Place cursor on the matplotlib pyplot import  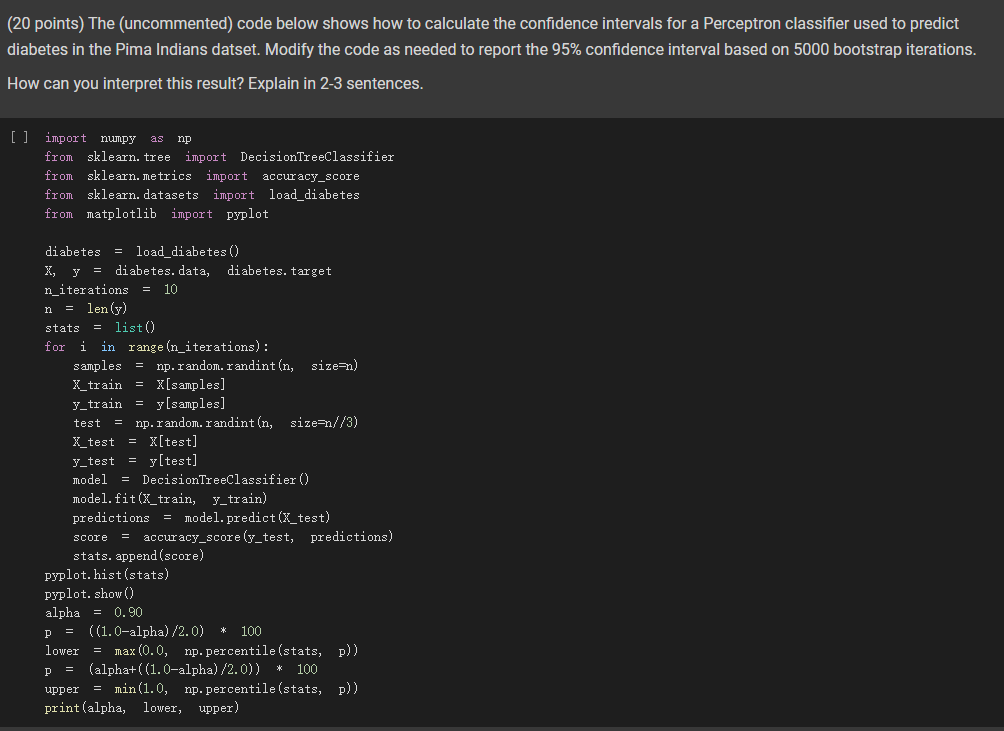point(158,214)
